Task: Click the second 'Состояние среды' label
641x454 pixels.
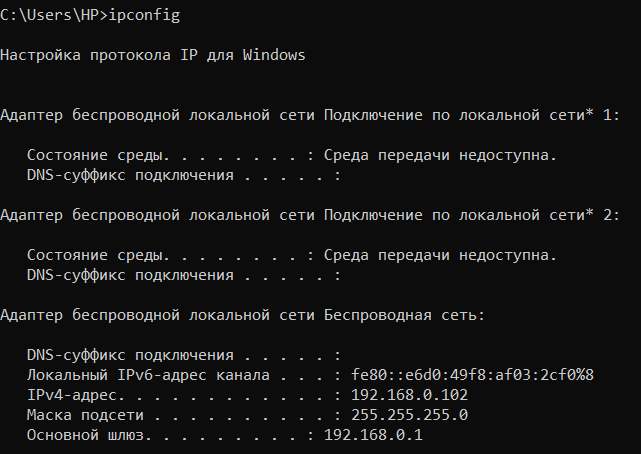Action: 94,255
